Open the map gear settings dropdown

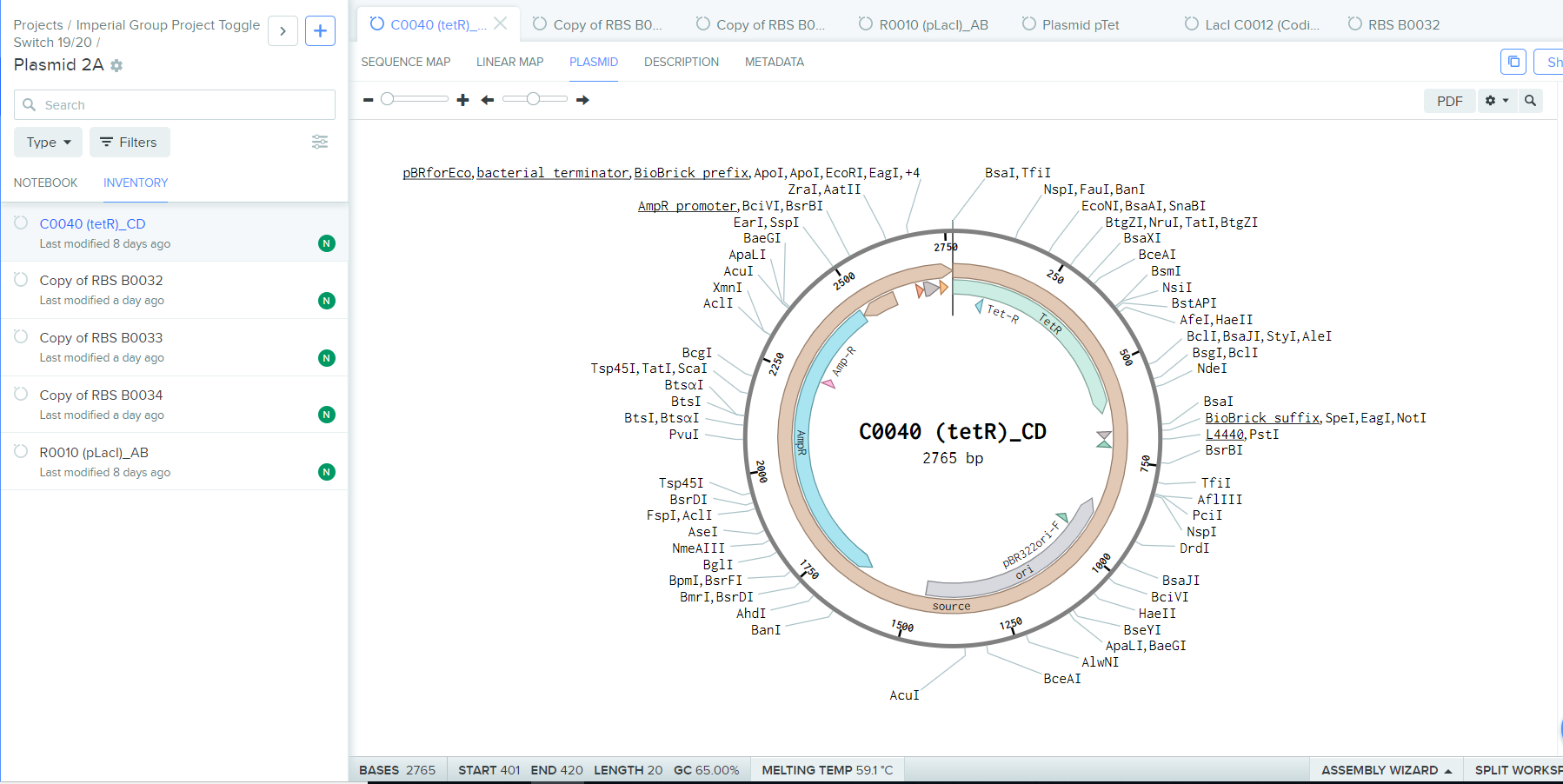(x=1496, y=101)
